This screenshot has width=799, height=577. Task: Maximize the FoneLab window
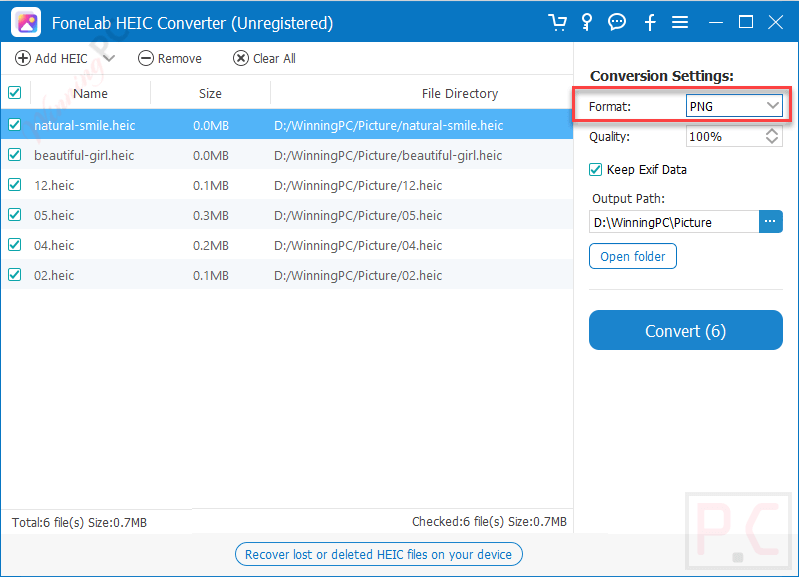[x=745, y=22]
